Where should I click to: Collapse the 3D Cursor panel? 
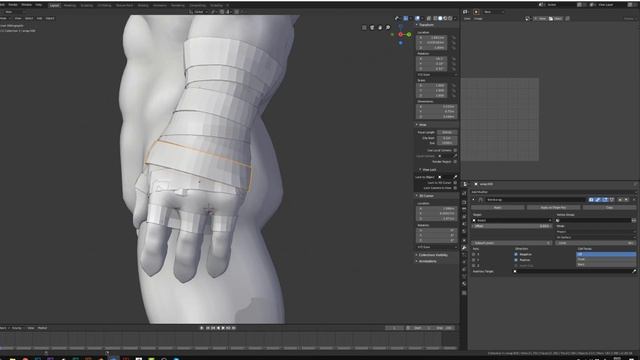417,196
